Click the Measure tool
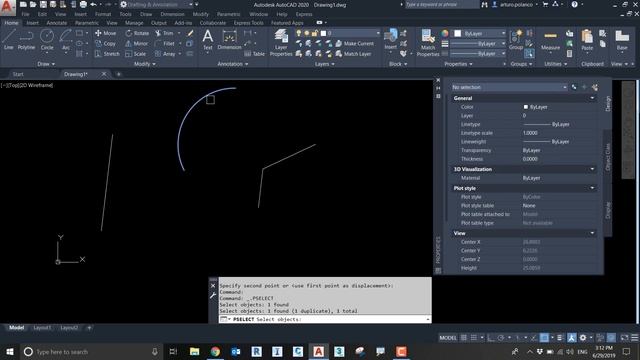 pyautogui.click(x=550, y=40)
